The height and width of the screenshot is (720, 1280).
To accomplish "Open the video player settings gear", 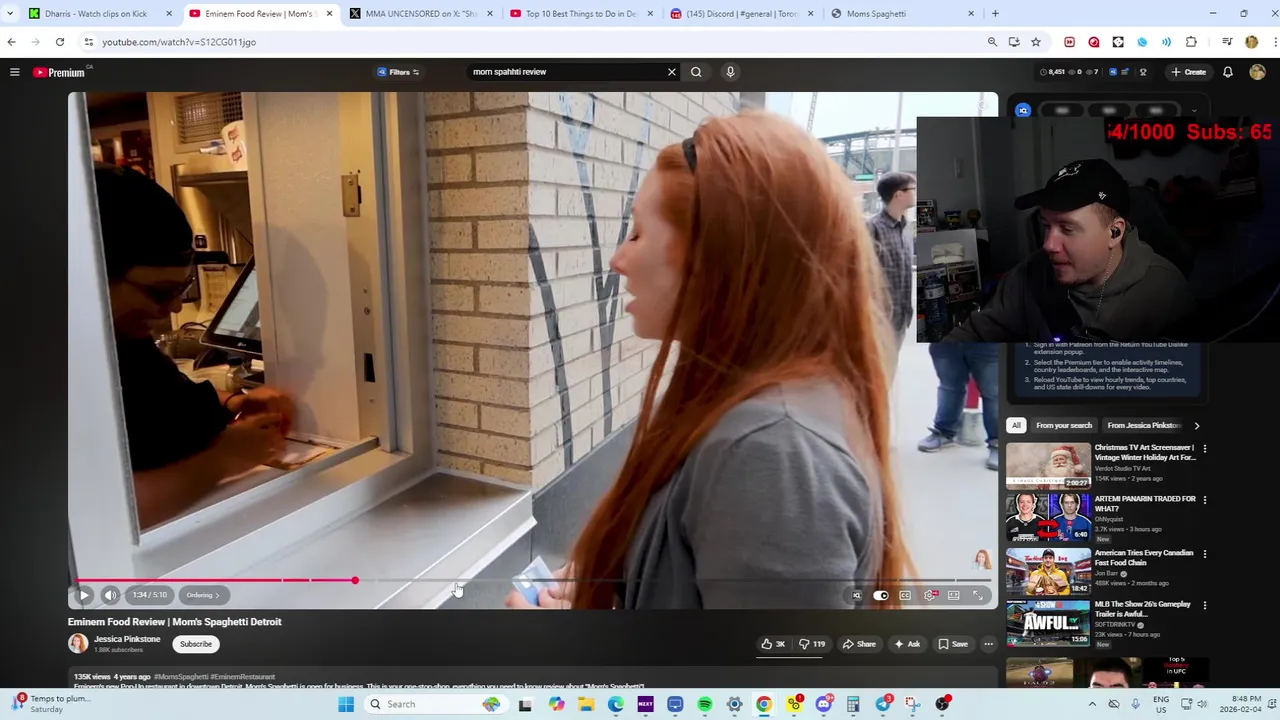I will point(929,595).
